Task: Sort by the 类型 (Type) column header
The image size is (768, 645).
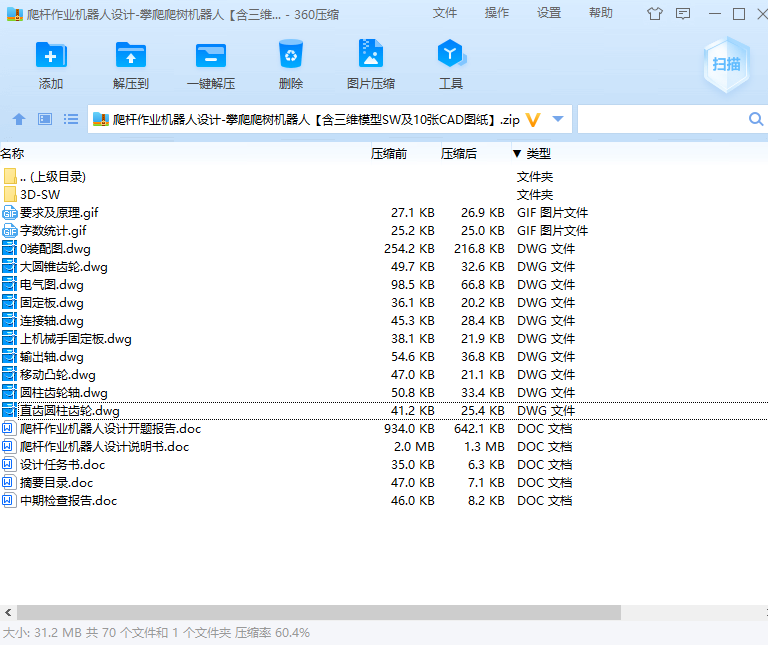Action: coord(538,154)
